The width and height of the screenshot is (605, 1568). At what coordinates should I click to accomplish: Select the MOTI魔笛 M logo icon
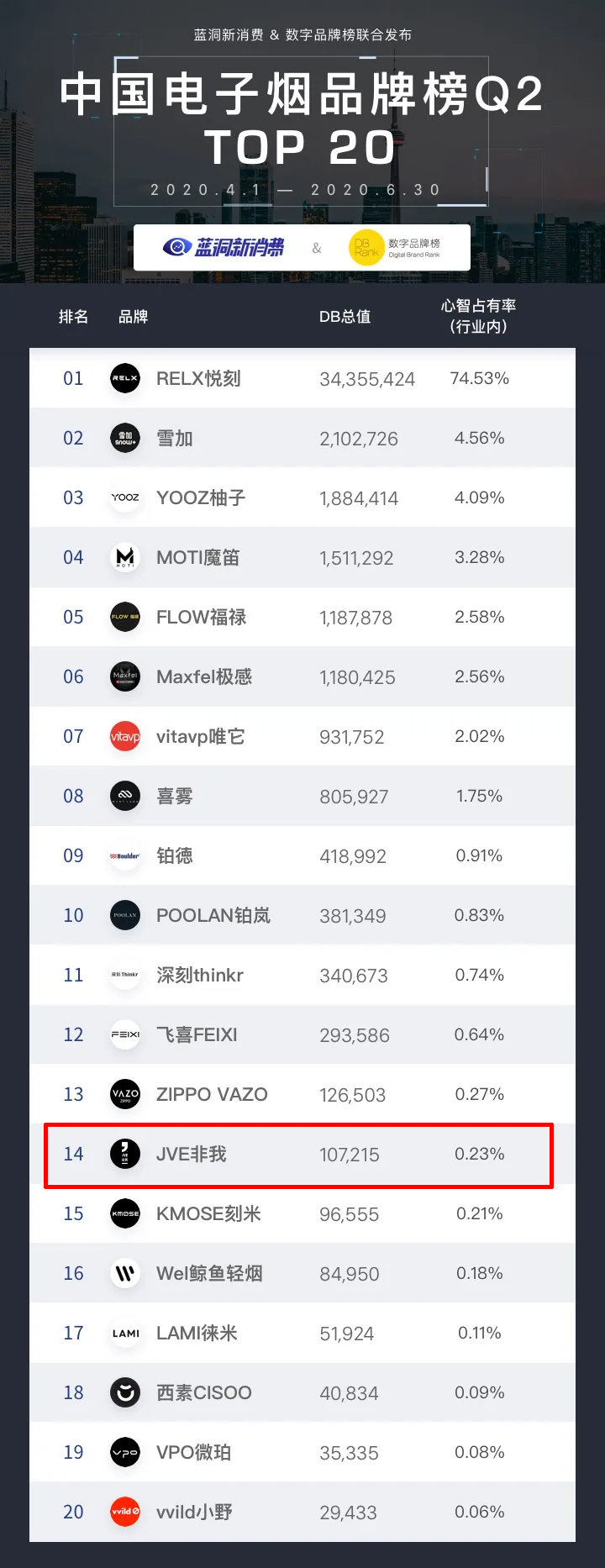click(x=125, y=557)
